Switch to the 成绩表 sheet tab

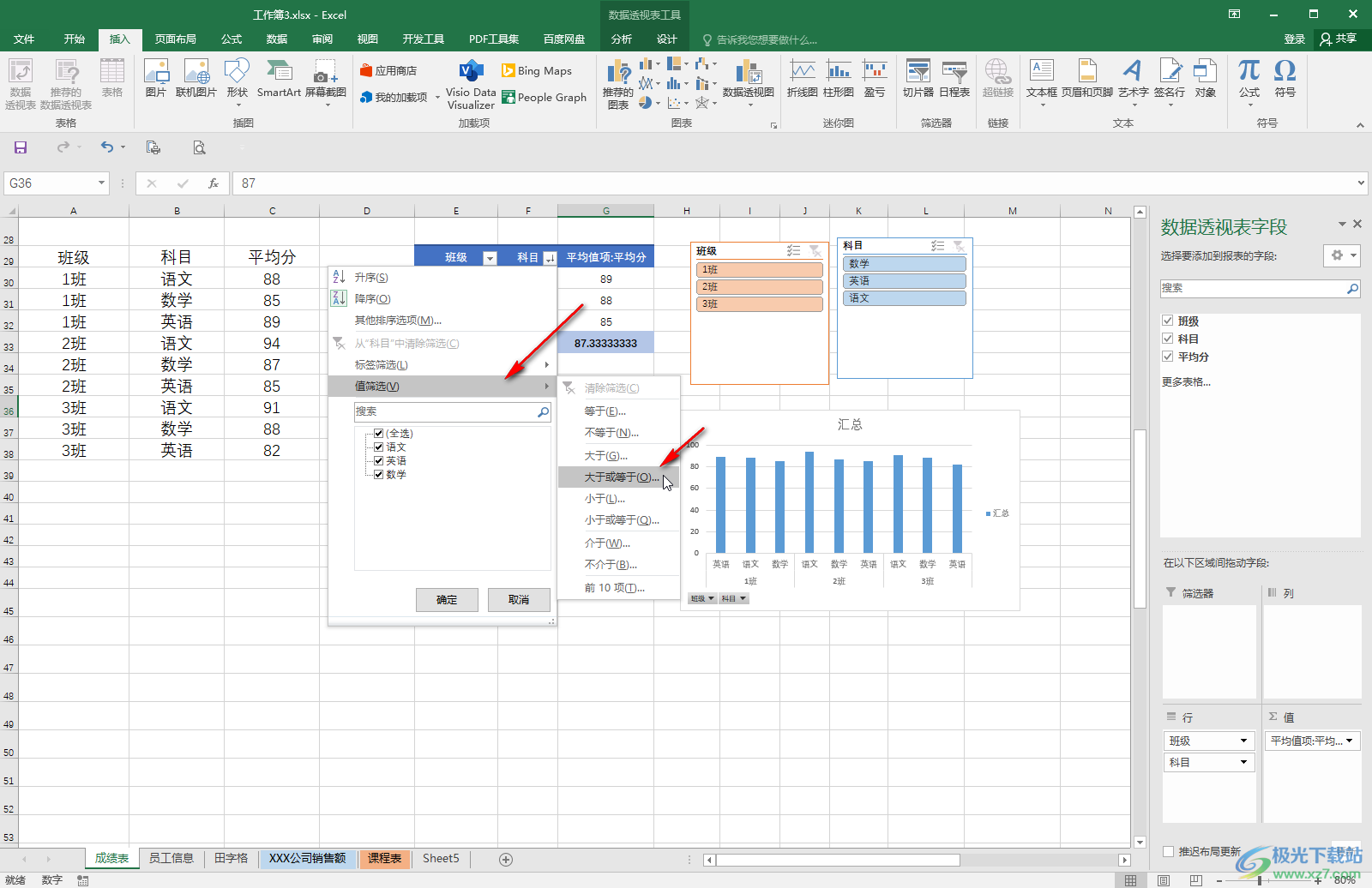[111, 858]
